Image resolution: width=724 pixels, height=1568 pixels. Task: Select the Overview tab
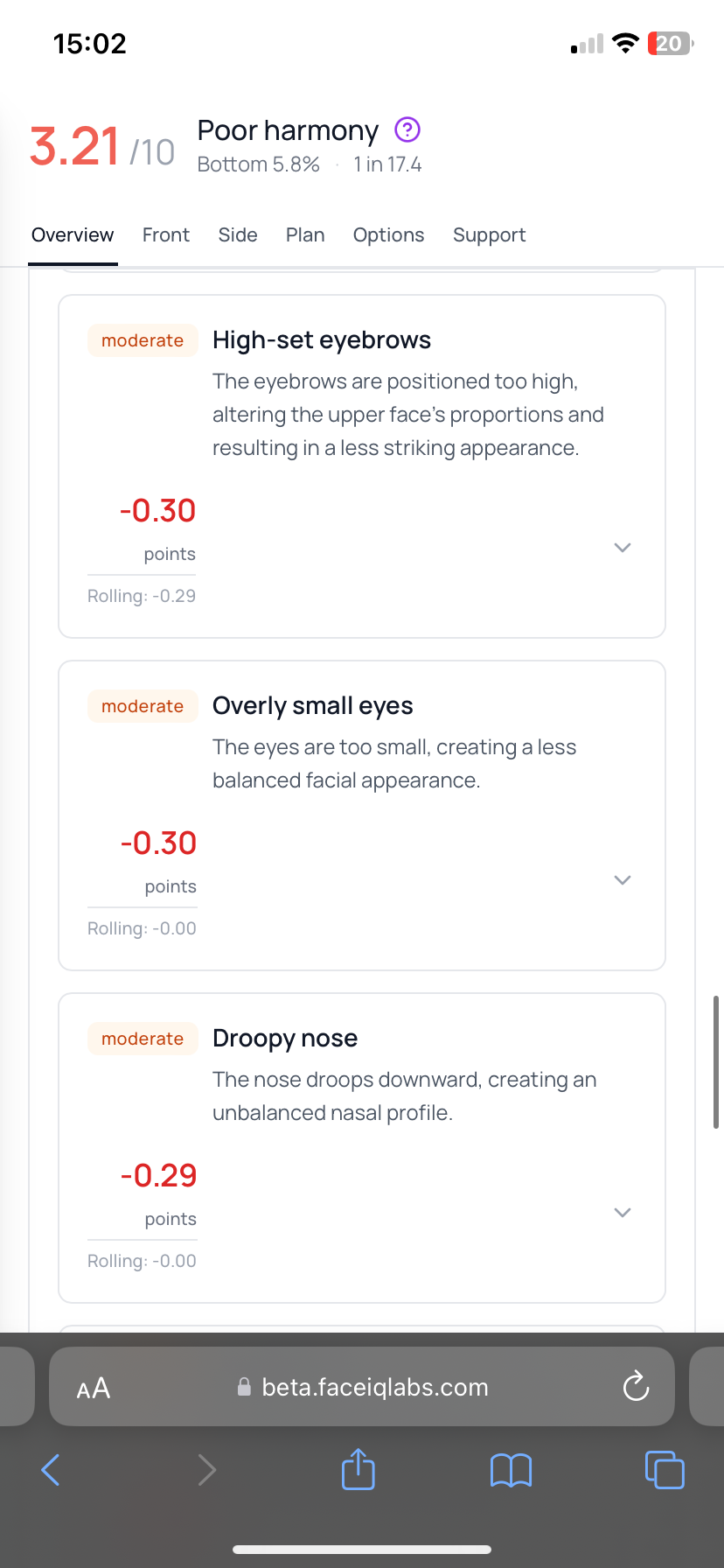[73, 235]
